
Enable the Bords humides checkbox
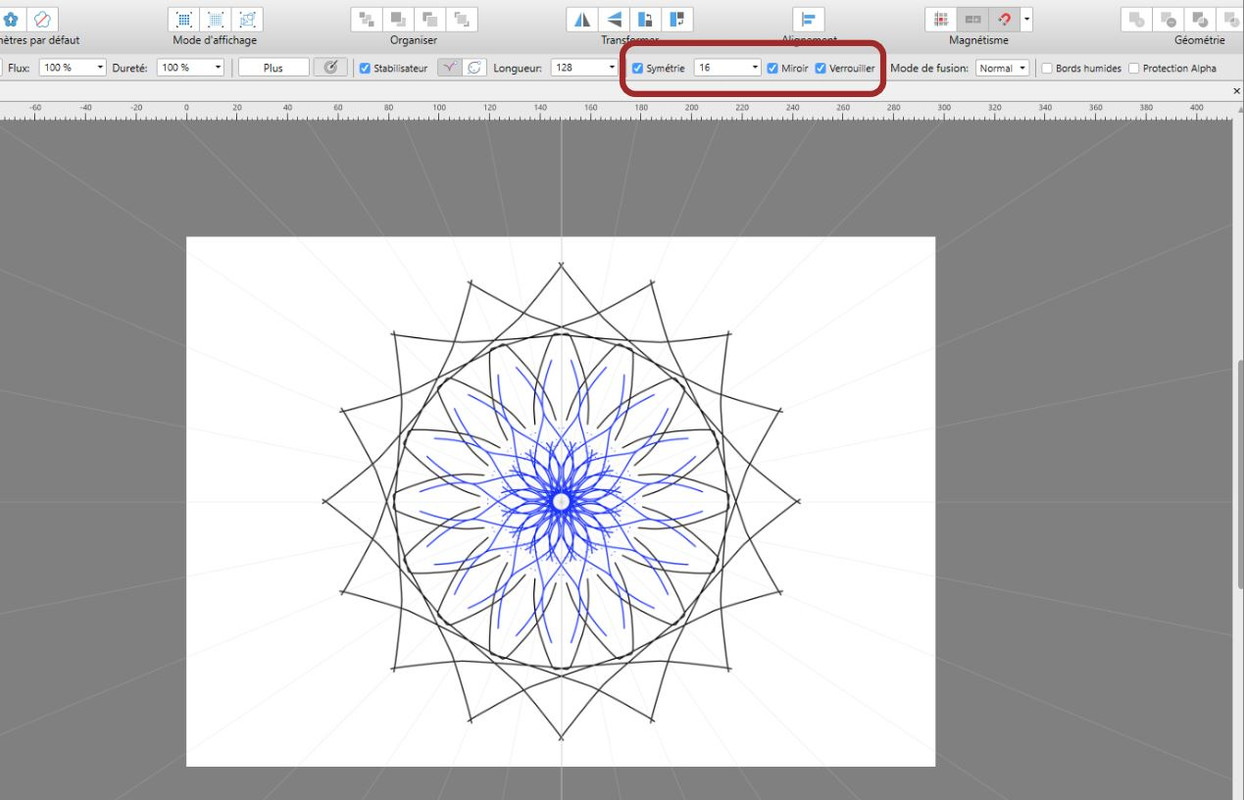pyautogui.click(x=1047, y=68)
